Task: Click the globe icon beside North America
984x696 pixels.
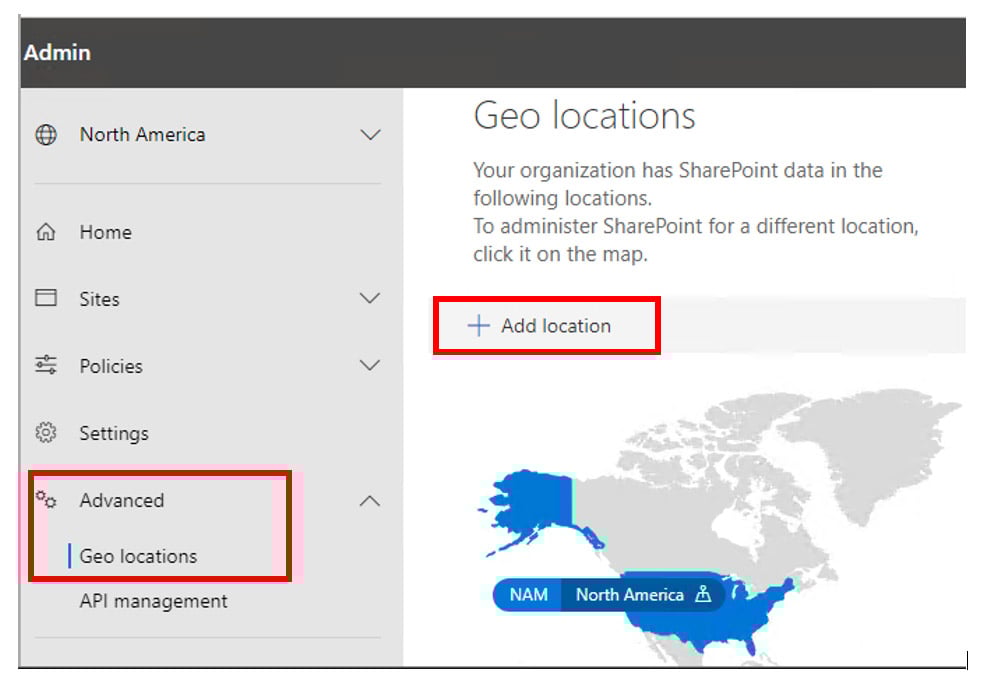Action: pos(46,134)
